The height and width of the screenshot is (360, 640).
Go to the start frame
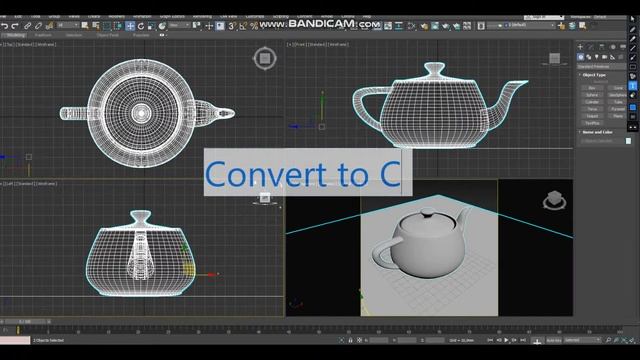pos(490,340)
